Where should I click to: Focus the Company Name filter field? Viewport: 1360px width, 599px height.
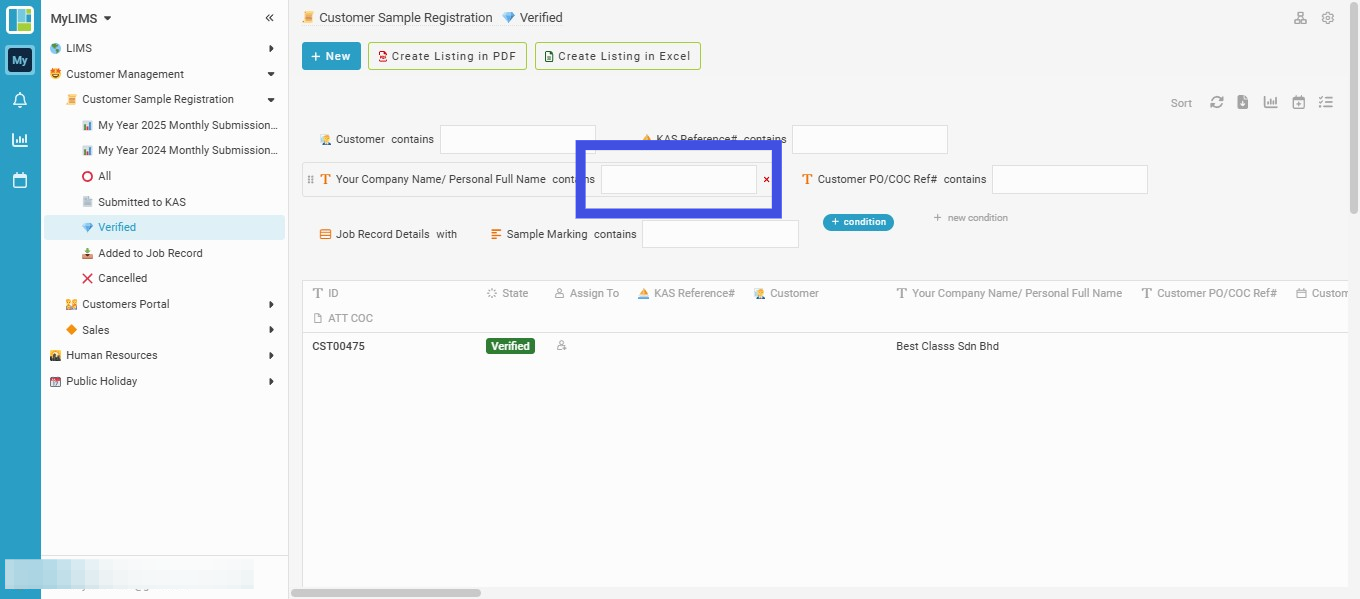click(x=679, y=180)
